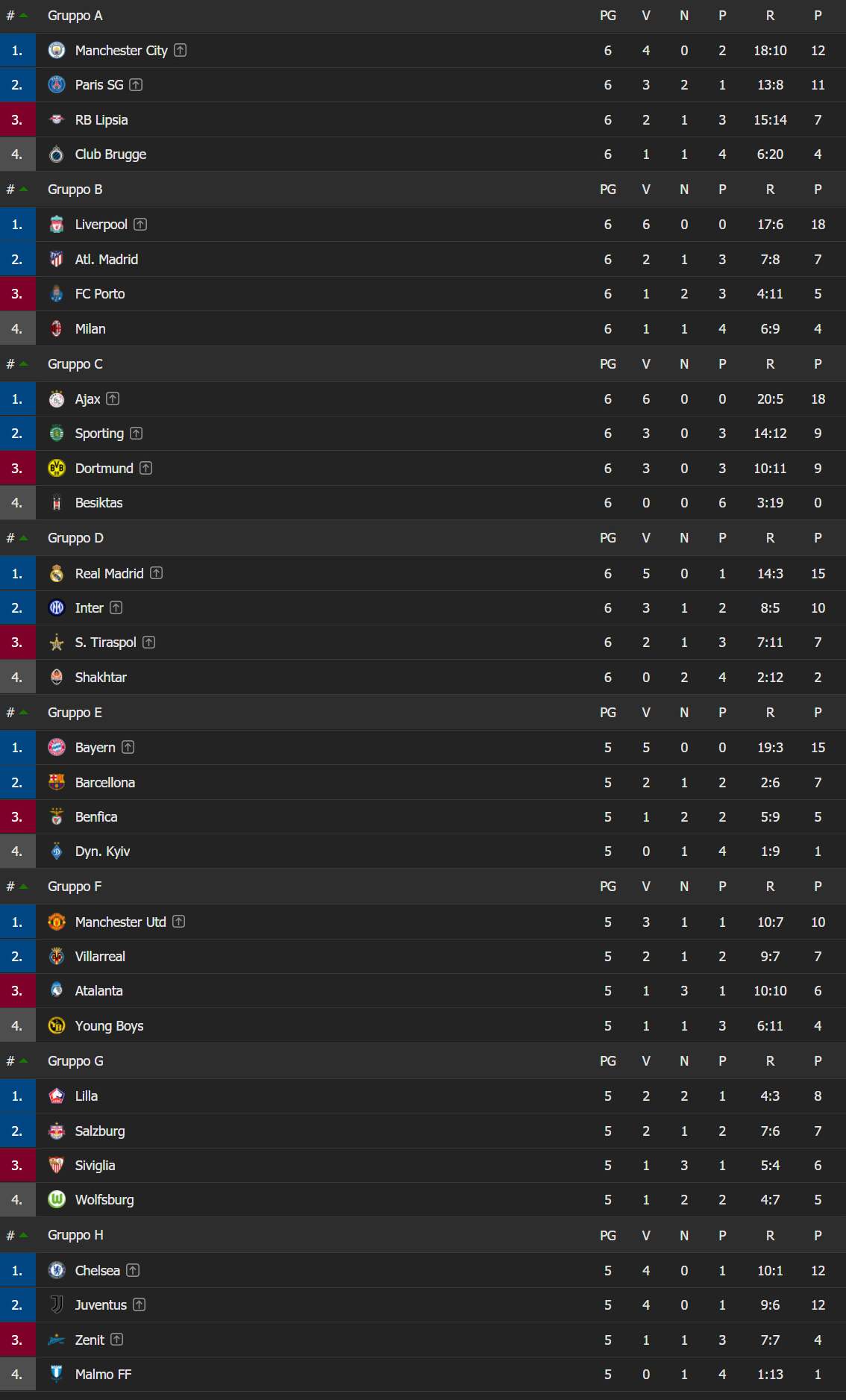Viewport: 846px width, 1400px height.
Task: Click the Bayern team logo
Action: (57, 747)
